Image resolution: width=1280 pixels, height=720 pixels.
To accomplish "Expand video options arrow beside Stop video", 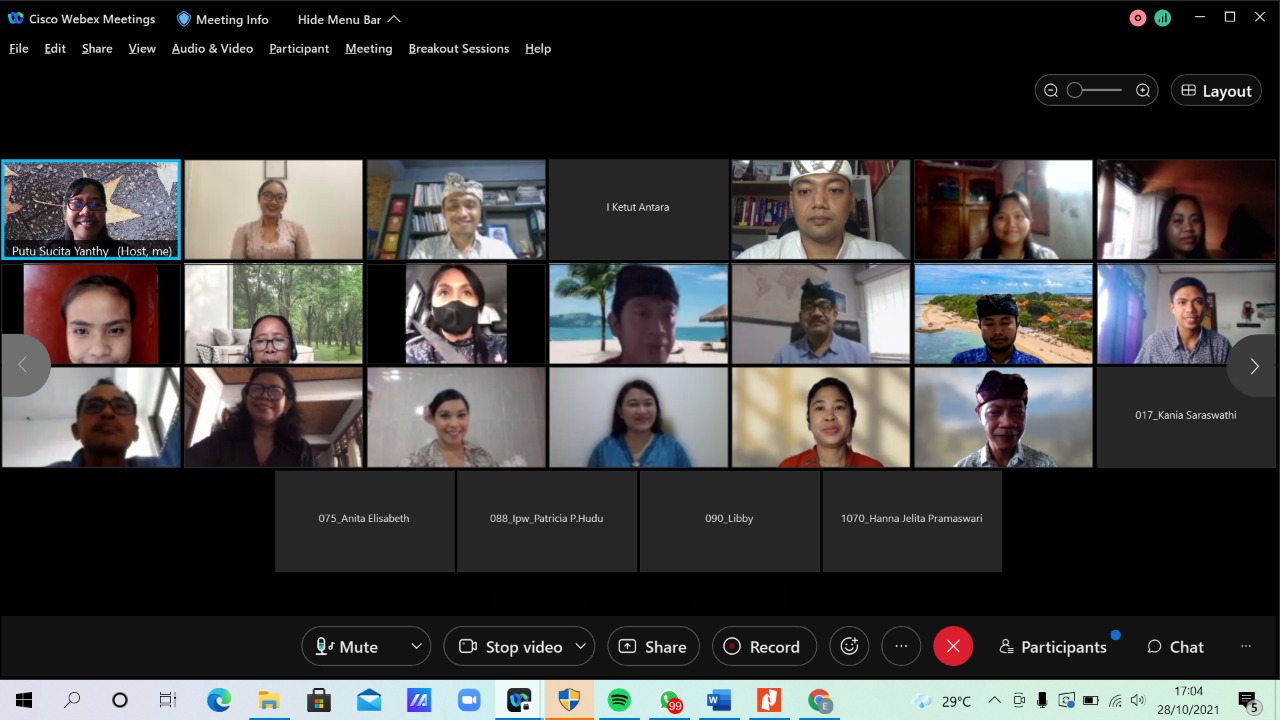I will (x=580, y=647).
